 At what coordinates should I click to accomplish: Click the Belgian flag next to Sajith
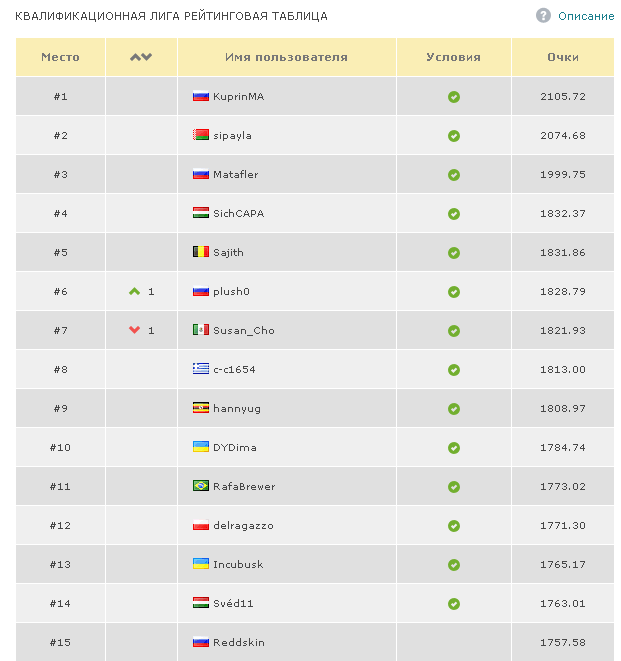200,252
